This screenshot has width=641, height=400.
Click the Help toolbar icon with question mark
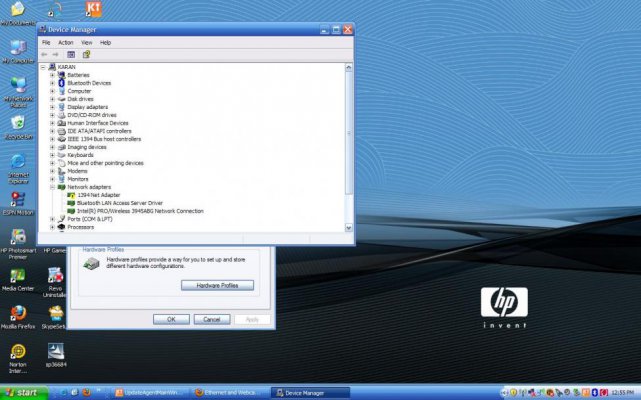click(x=86, y=54)
